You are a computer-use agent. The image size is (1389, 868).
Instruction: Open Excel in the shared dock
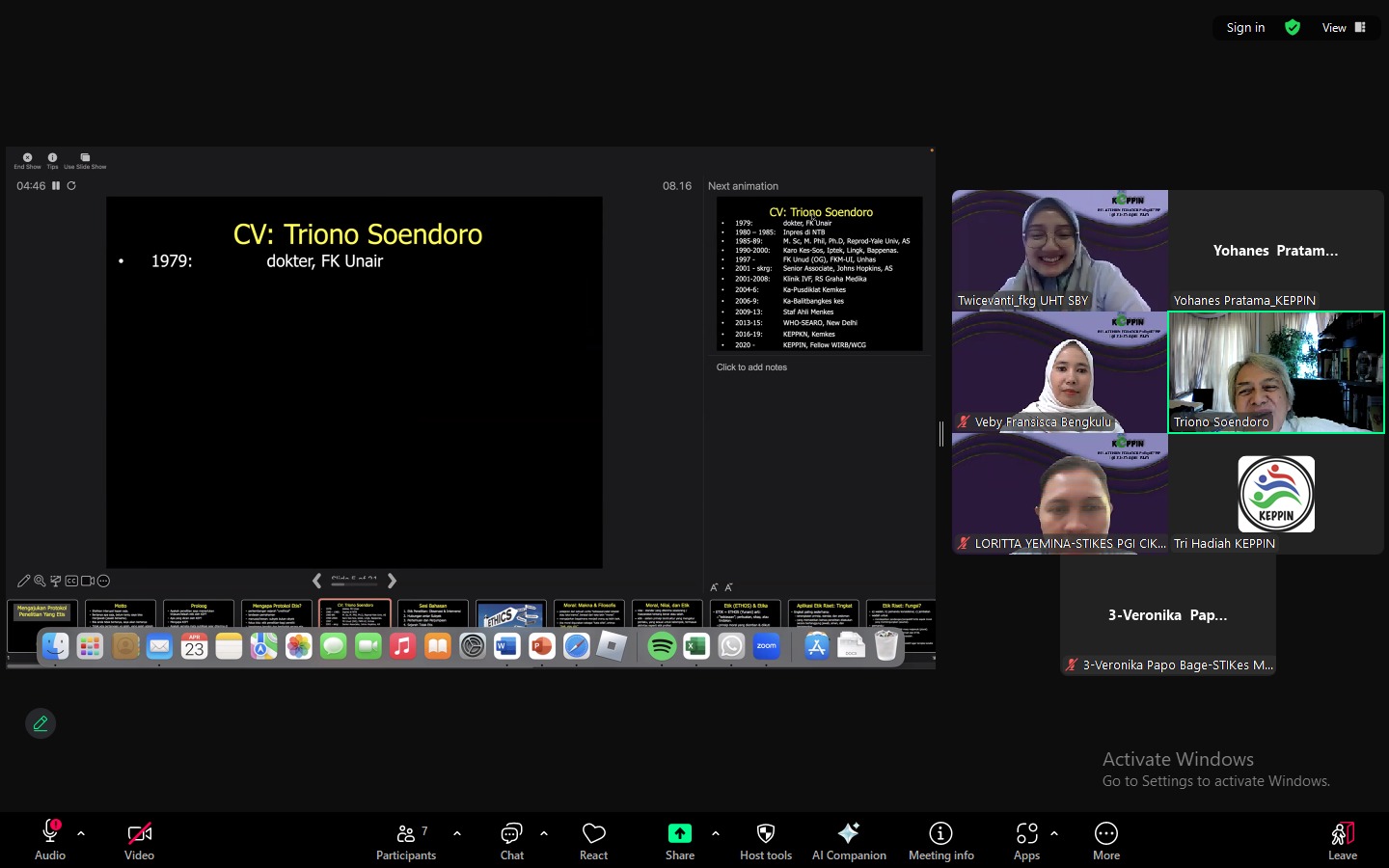coord(696,646)
